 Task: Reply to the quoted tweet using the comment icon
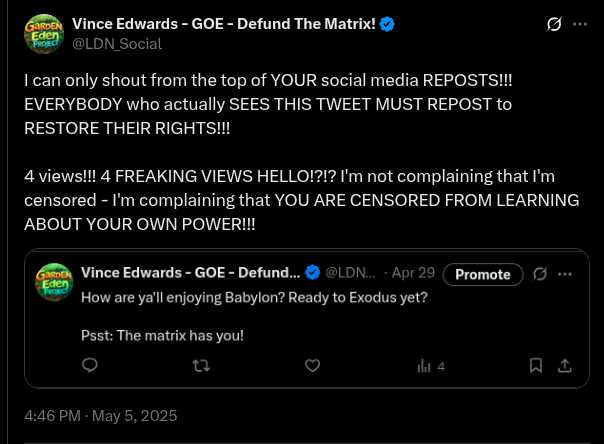[x=90, y=366]
